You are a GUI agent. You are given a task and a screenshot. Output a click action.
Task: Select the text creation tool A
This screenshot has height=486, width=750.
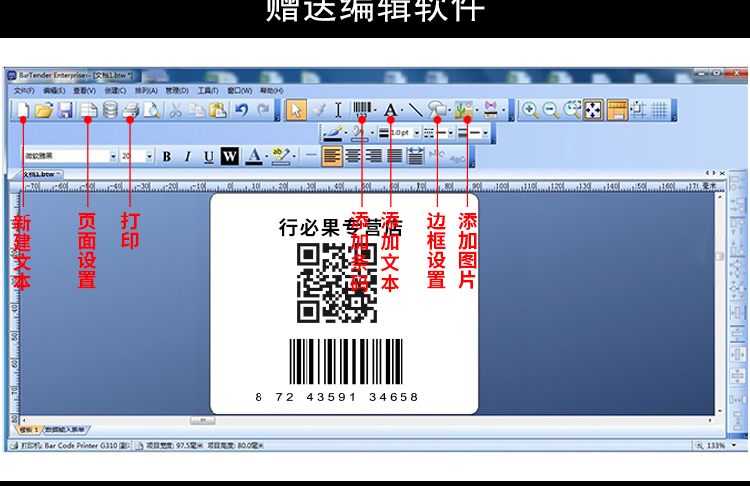[391, 110]
